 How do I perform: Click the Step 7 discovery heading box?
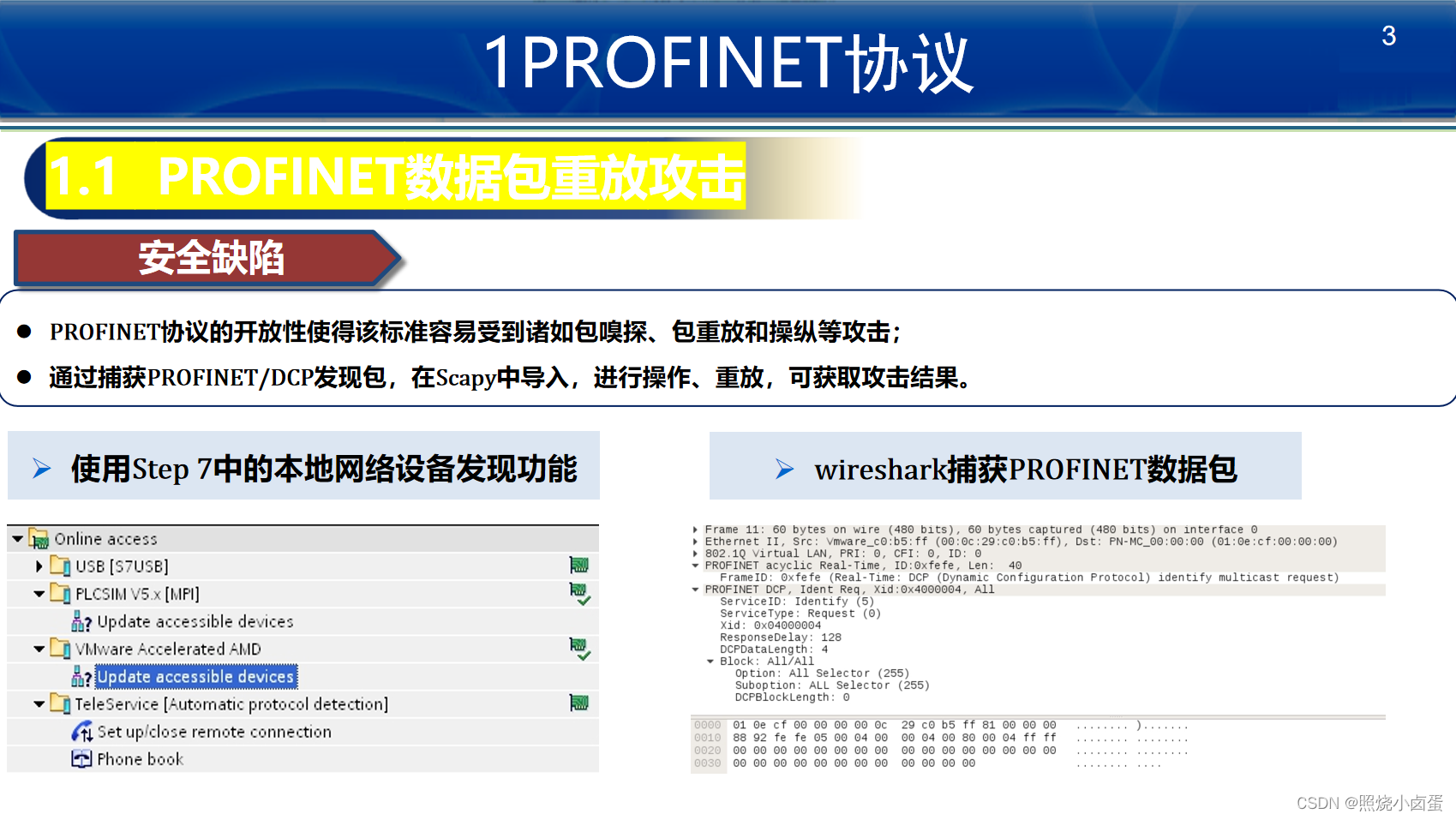pos(303,465)
